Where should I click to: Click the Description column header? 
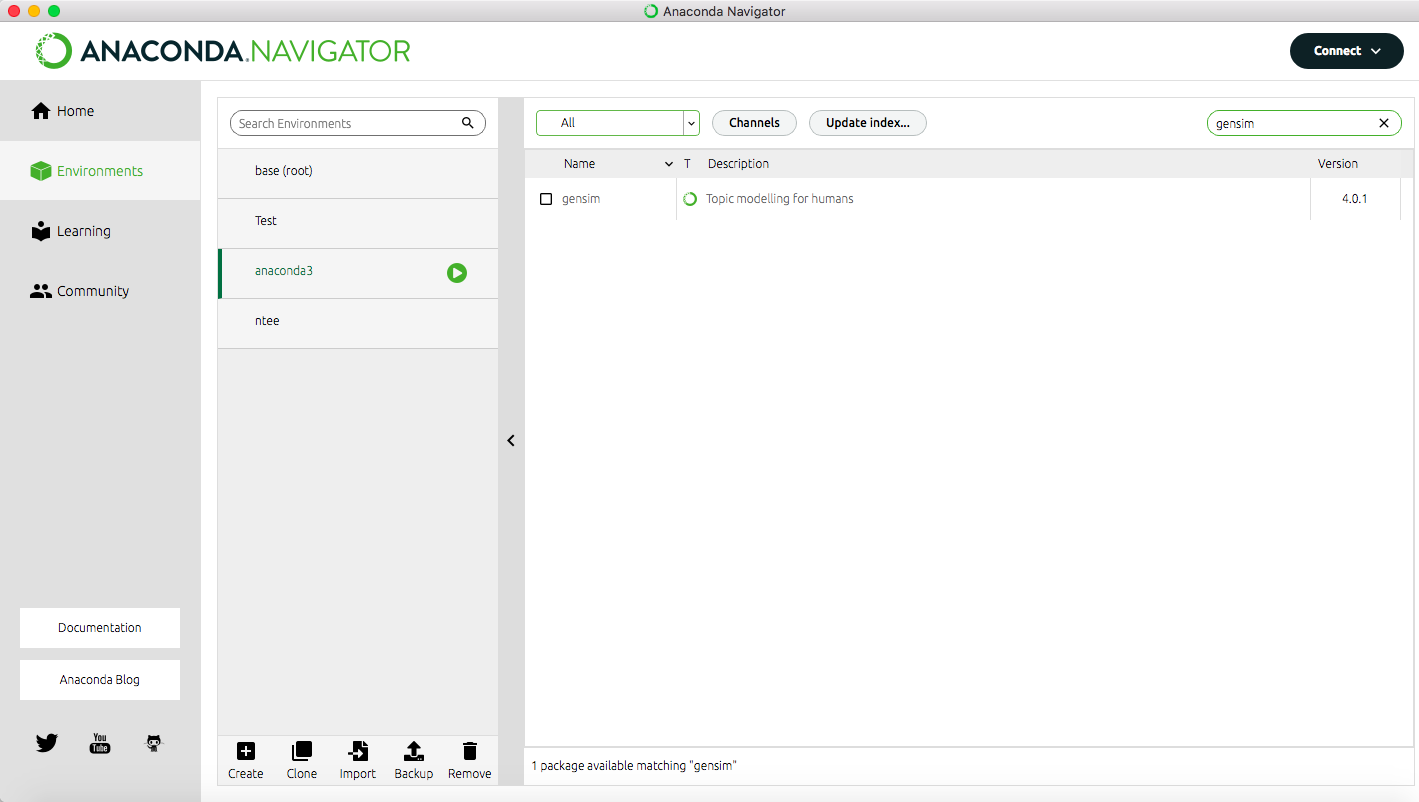click(738, 164)
